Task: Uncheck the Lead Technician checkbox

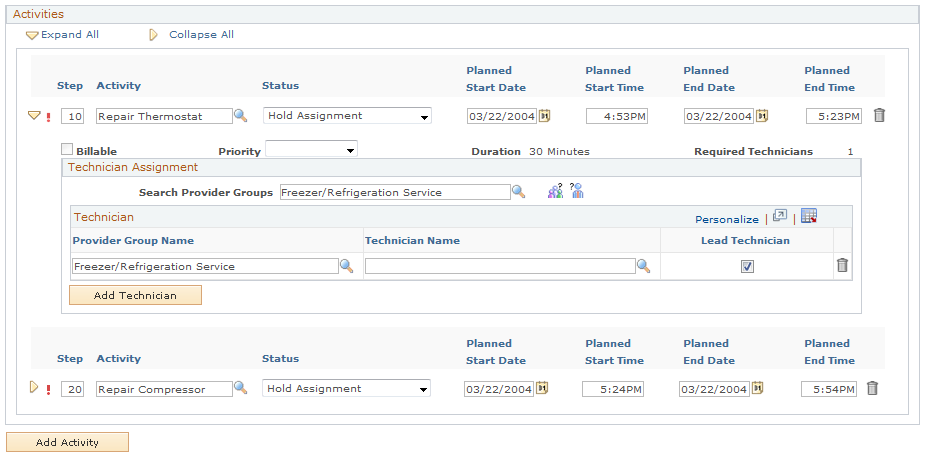Action: (747, 266)
